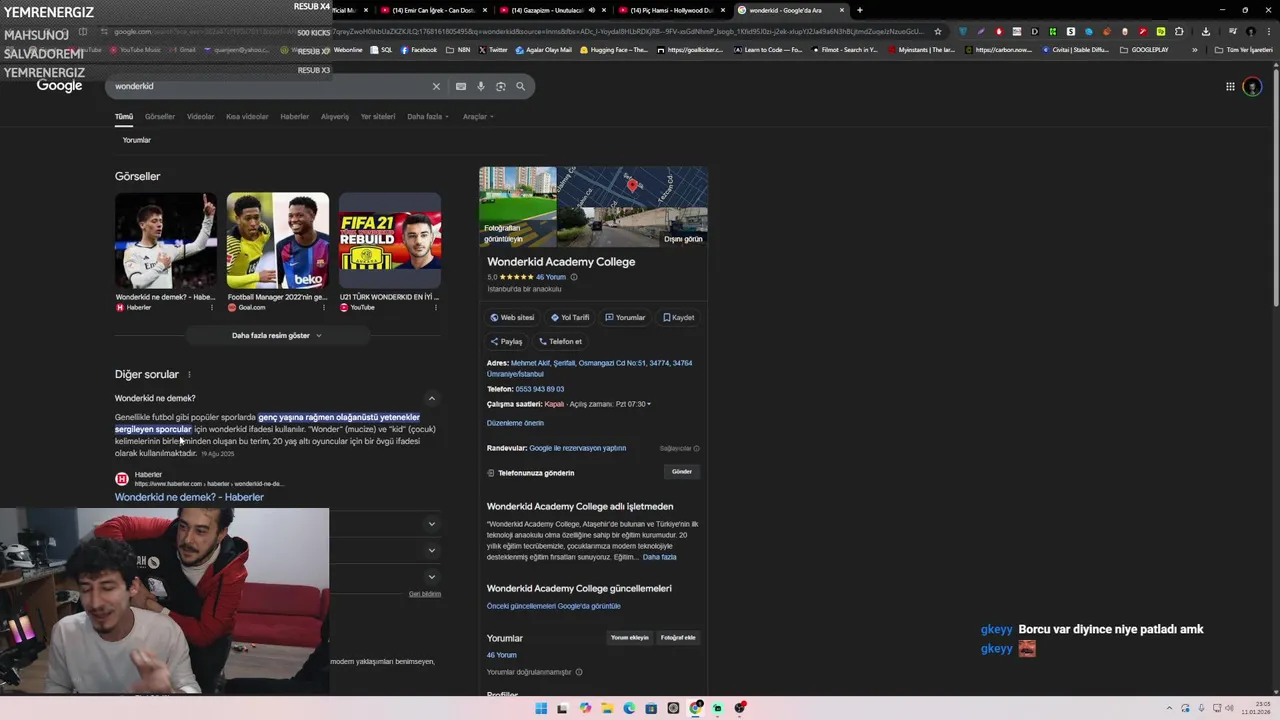Screen dimensions: 1280x720
Task: Switch to the Videolar tab
Action: pyautogui.click(x=201, y=117)
